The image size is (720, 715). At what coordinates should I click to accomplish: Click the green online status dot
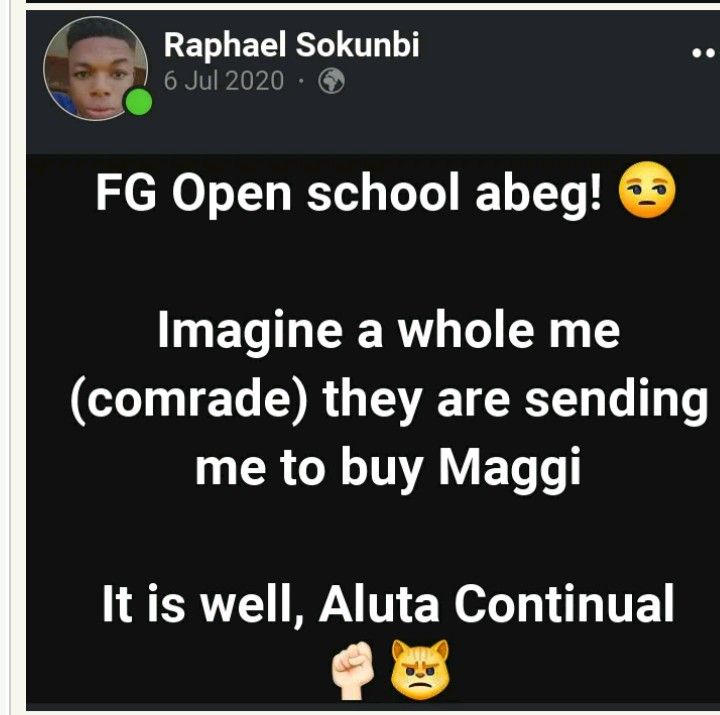click(139, 102)
